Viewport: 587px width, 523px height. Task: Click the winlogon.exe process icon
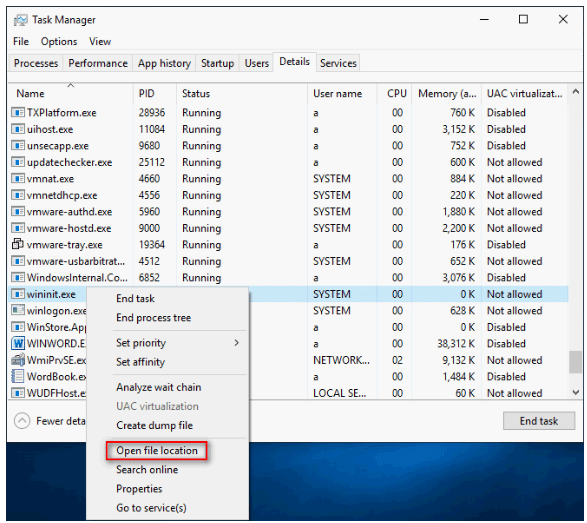(18, 310)
